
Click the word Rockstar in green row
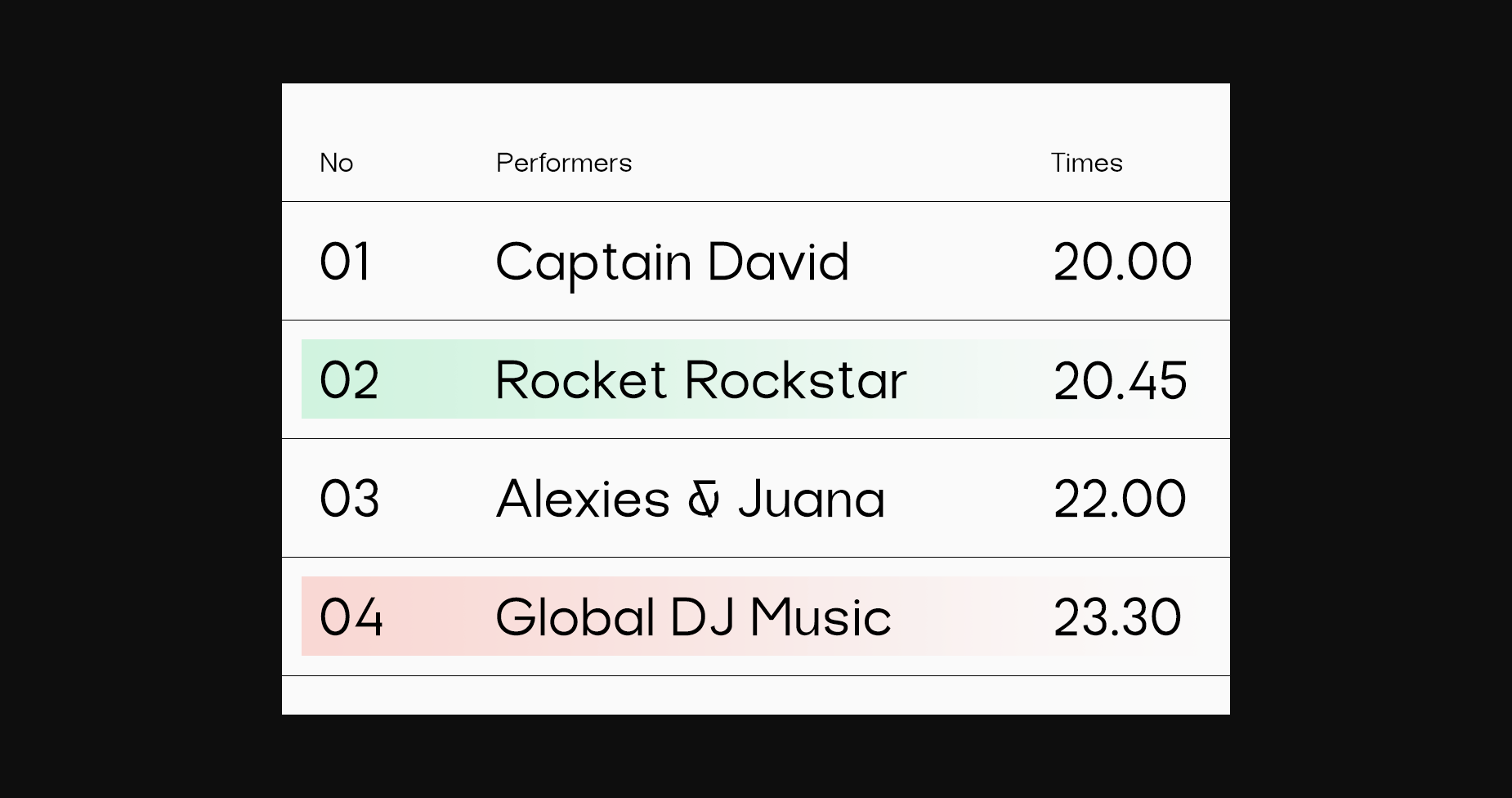795,380
